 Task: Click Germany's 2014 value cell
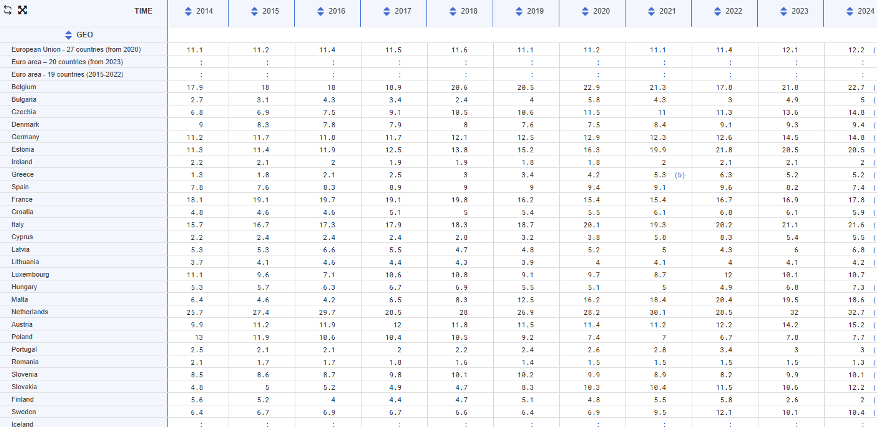point(194,137)
